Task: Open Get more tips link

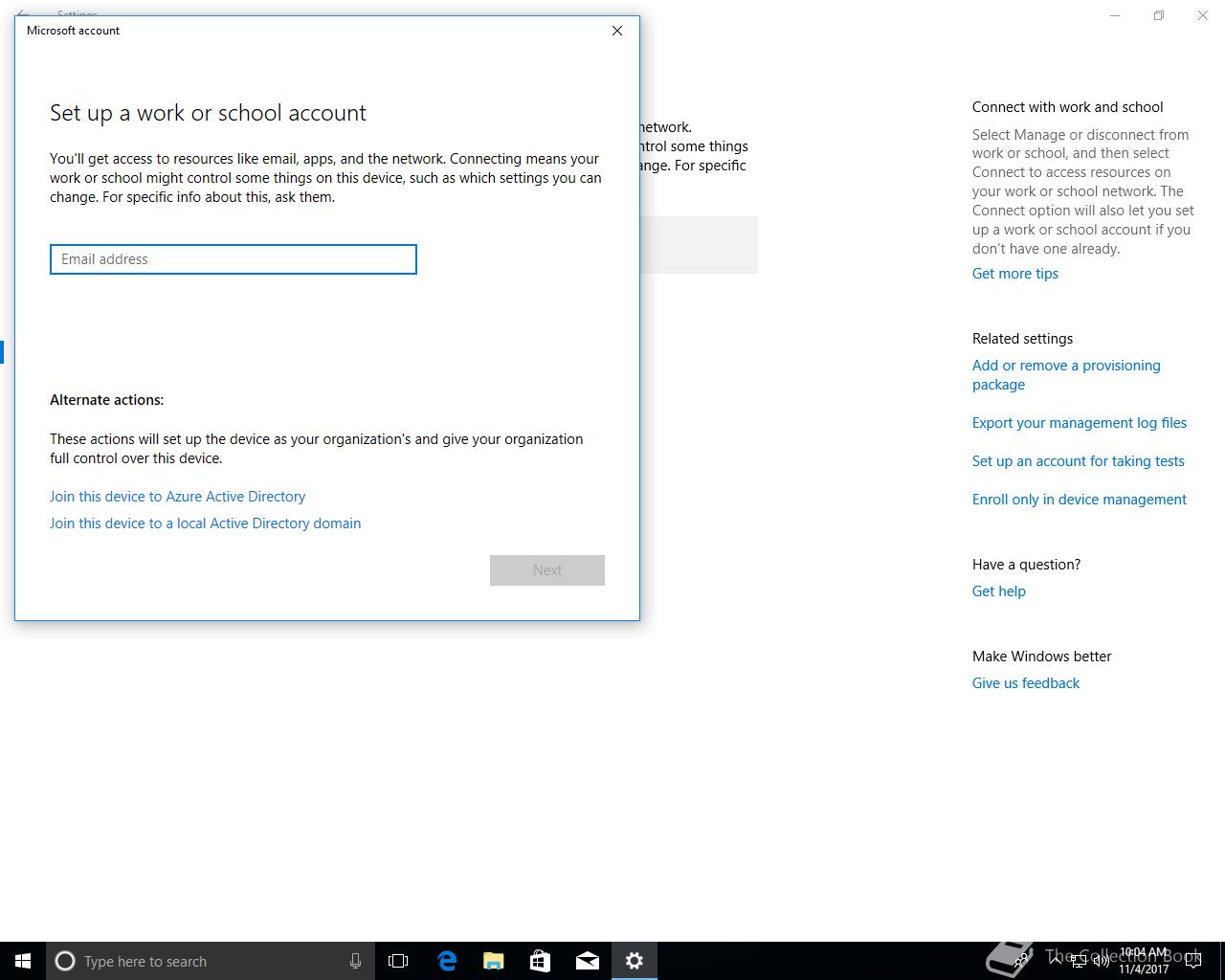Action: [x=1015, y=274]
